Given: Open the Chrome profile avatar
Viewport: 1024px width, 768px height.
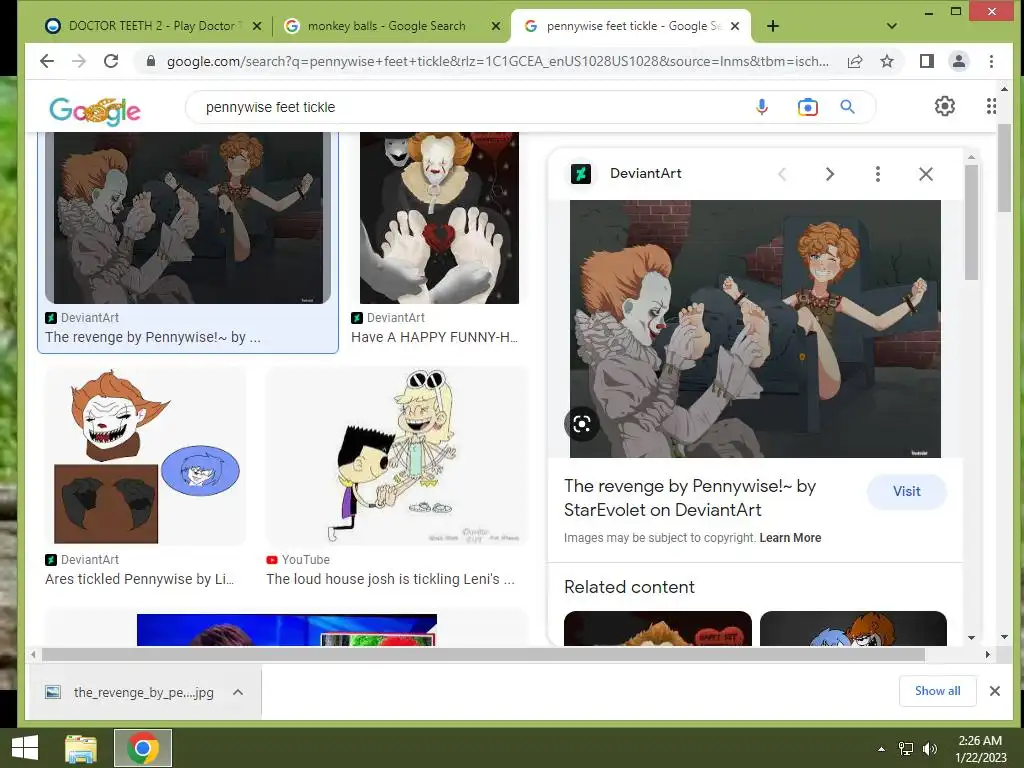Looking at the screenshot, I should coord(959,61).
